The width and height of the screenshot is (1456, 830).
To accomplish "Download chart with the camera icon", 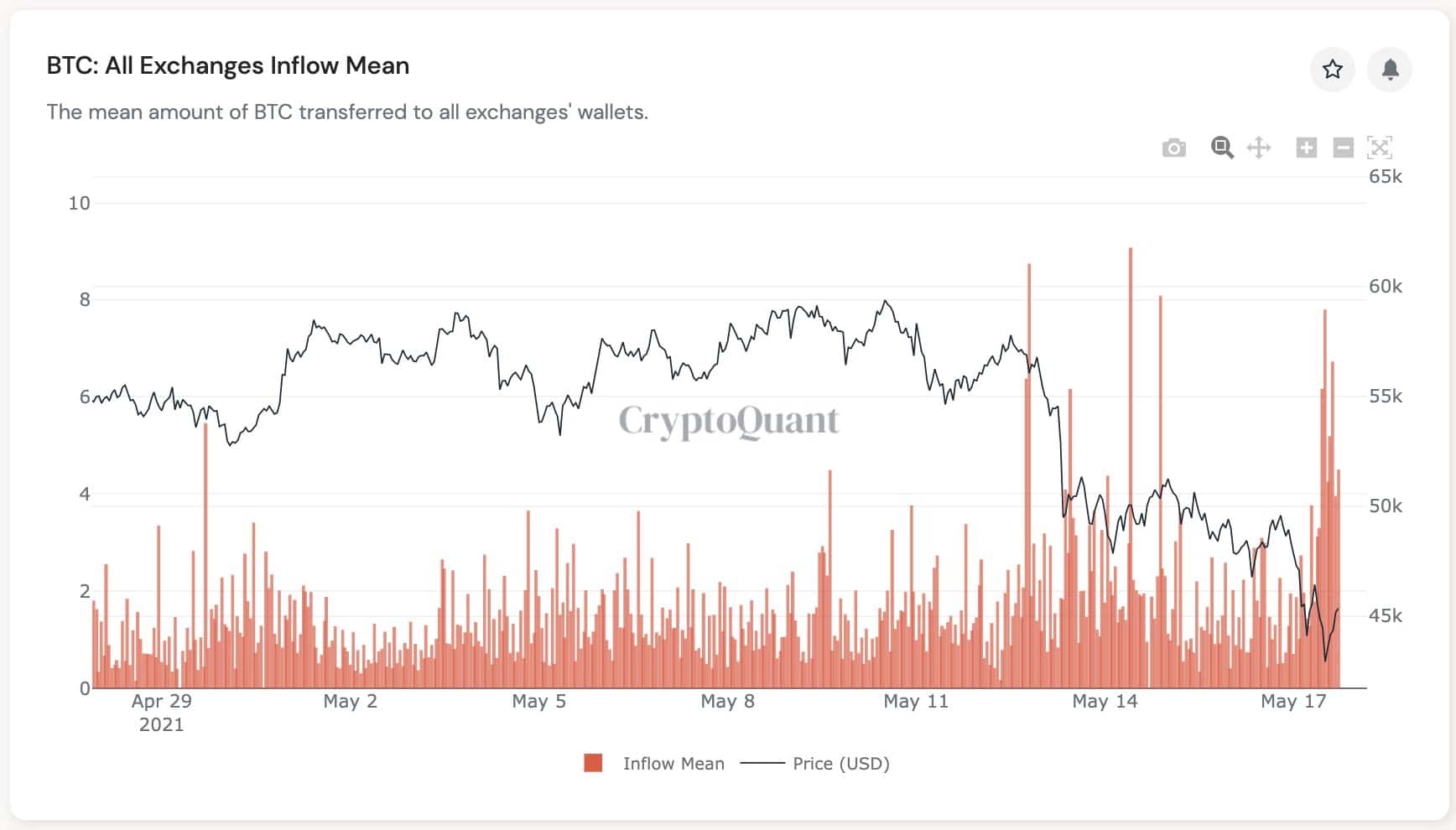I will coord(1173,148).
